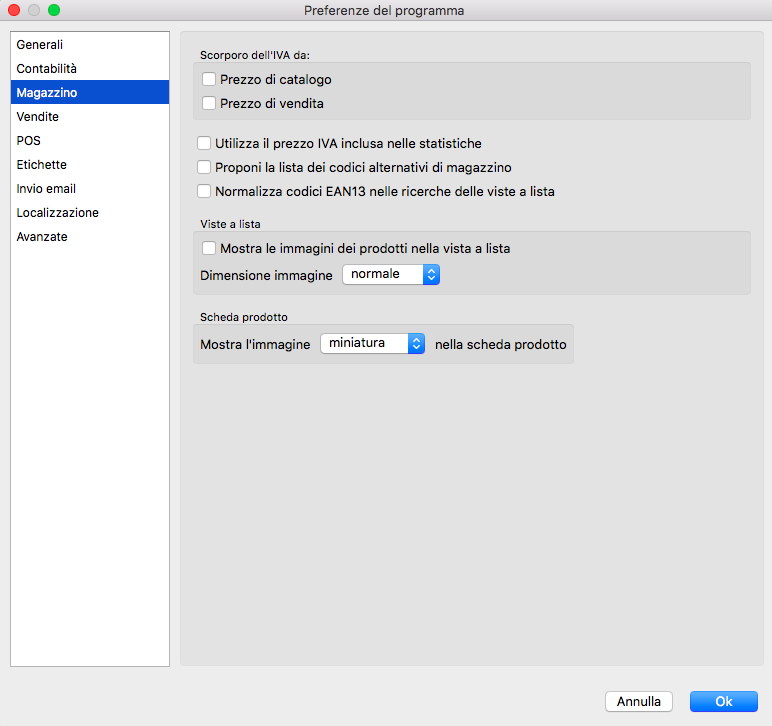
Task: Select Localizzazione in the sidebar
Action: (x=58, y=213)
